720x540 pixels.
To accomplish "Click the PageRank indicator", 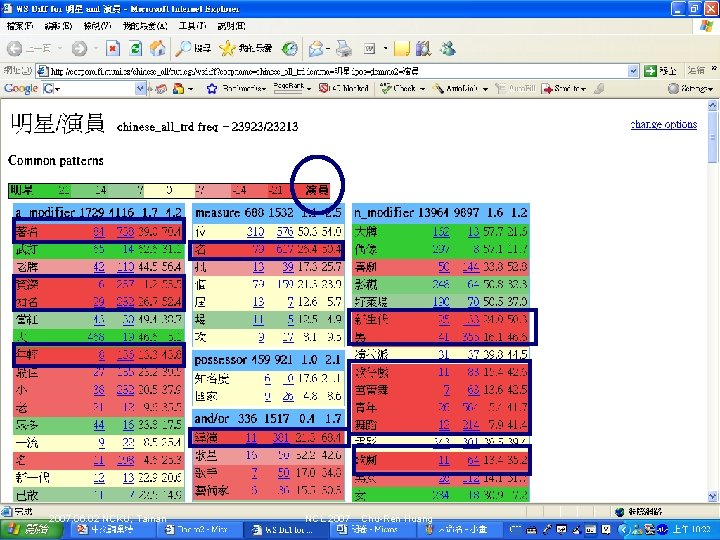I will pyautogui.click(x=289, y=88).
